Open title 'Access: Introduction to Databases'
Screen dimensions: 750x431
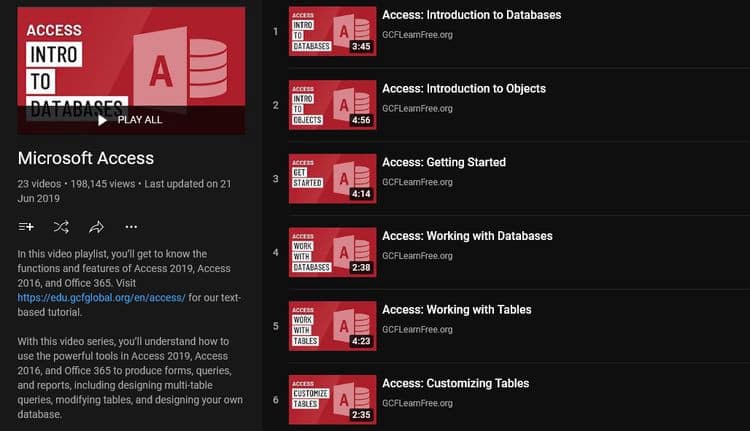click(472, 15)
